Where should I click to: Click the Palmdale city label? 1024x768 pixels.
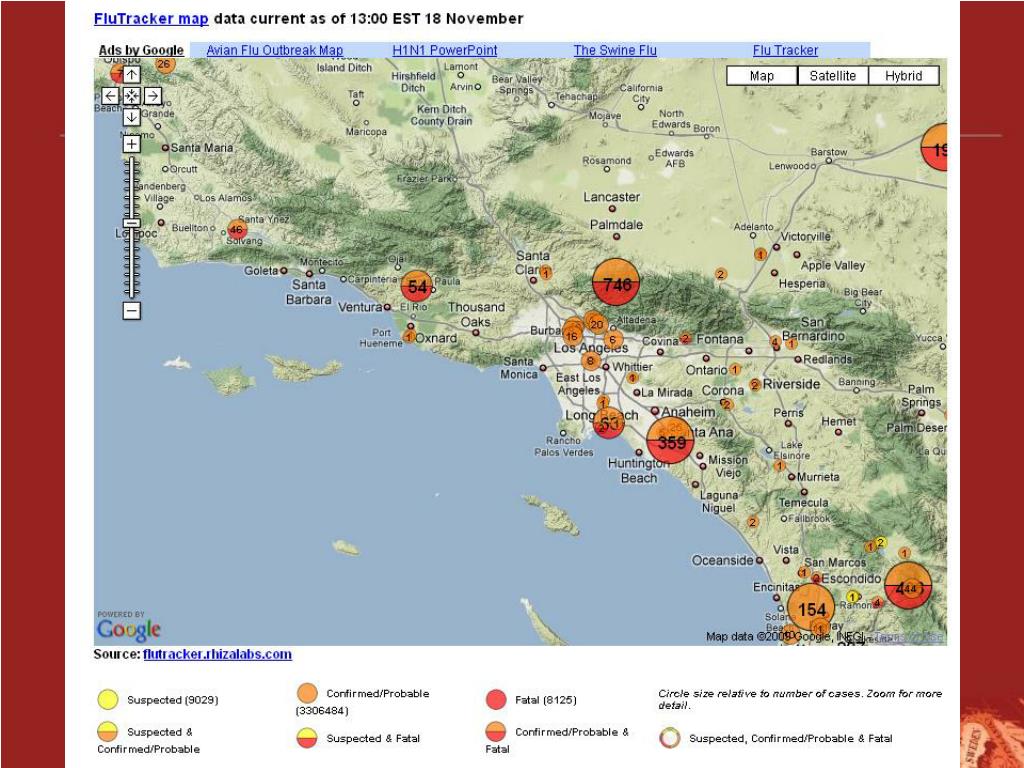point(616,225)
